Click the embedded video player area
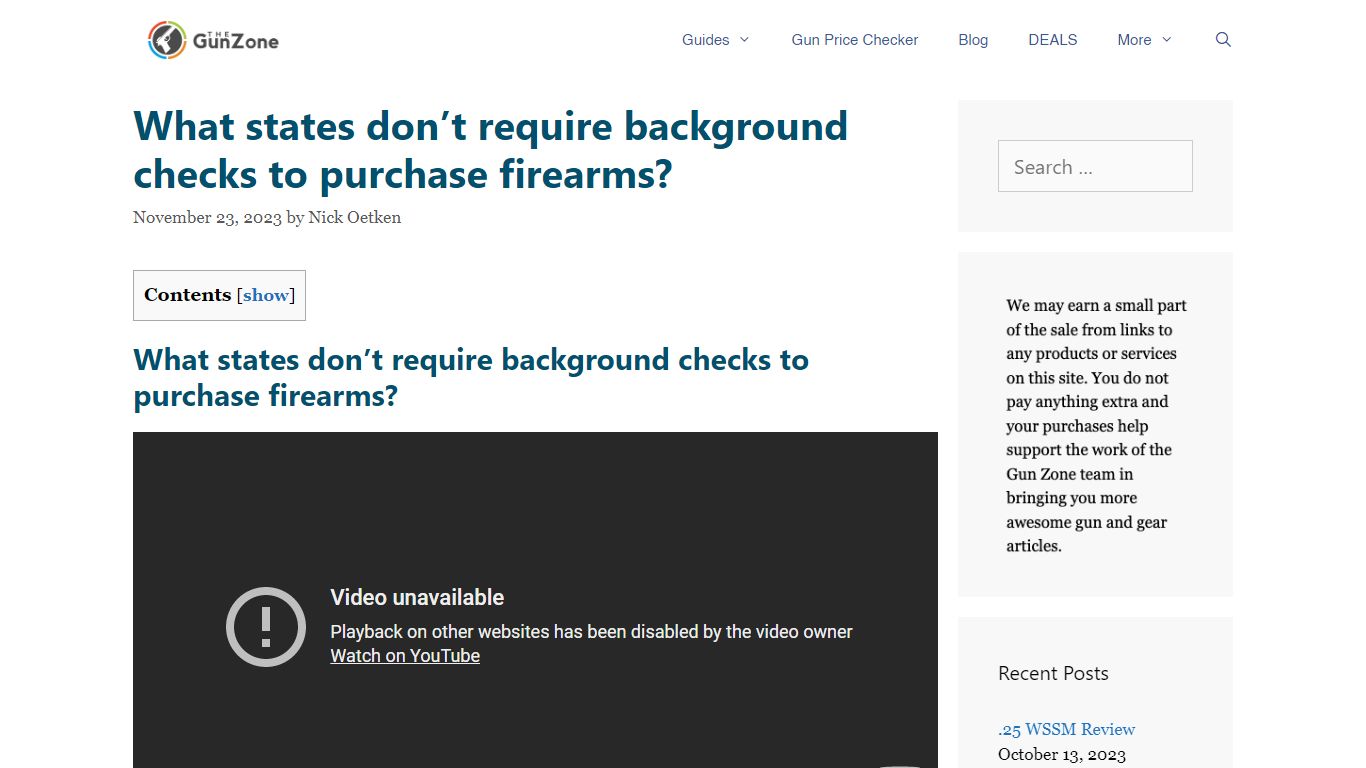 coord(535,600)
